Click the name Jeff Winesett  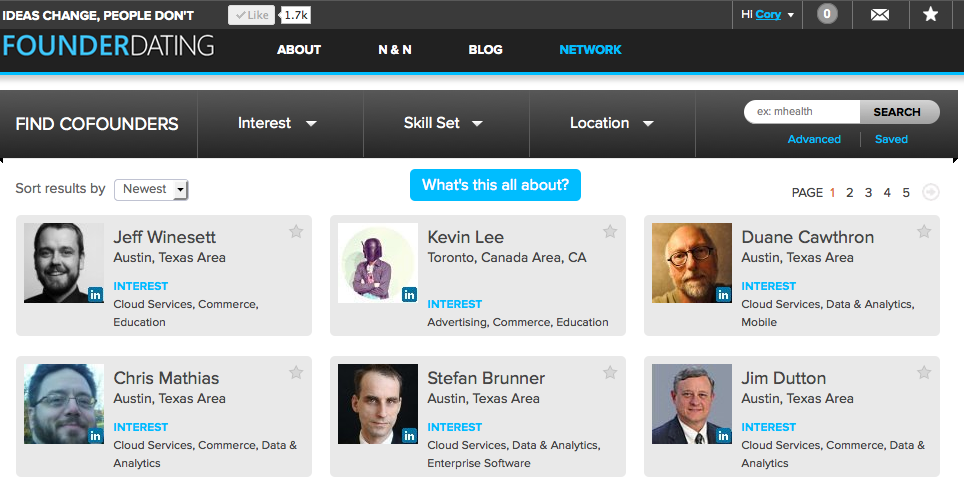tap(165, 237)
